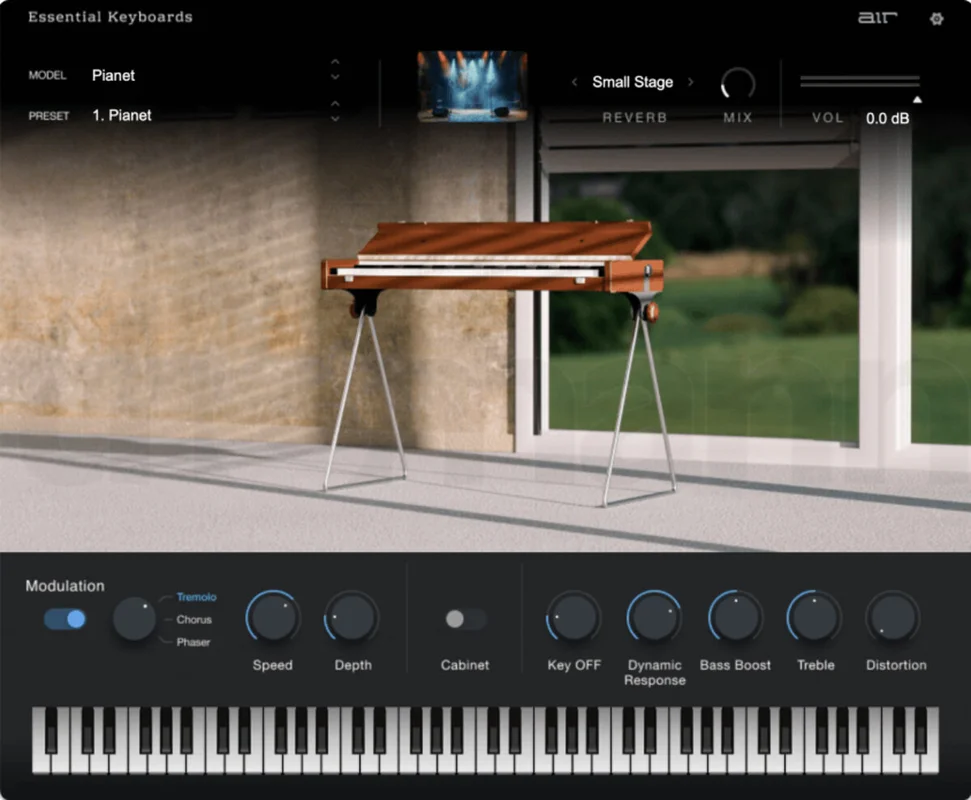Select Tremolo modulation type

coord(196,597)
